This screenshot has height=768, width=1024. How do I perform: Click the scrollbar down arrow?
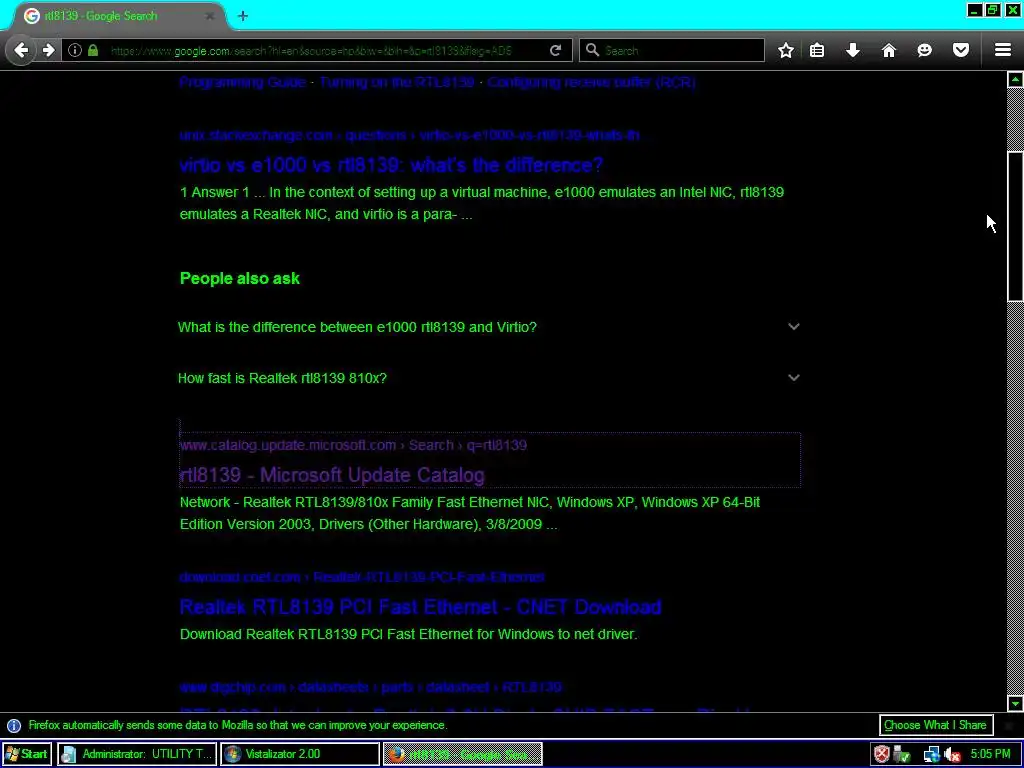(1015, 703)
